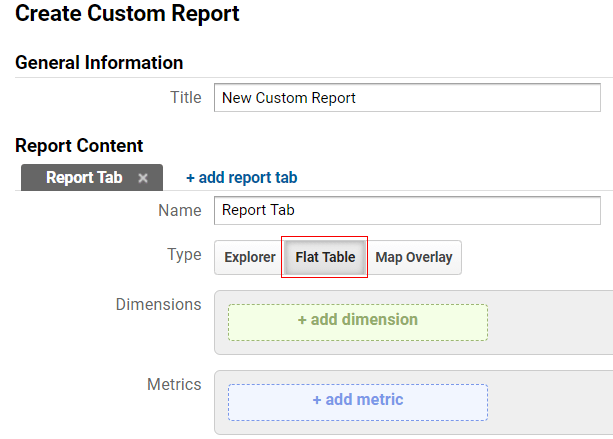Choose the Explorer report type
Viewport: 613px width, 439px height.
pyautogui.click(x=249, y=257)
